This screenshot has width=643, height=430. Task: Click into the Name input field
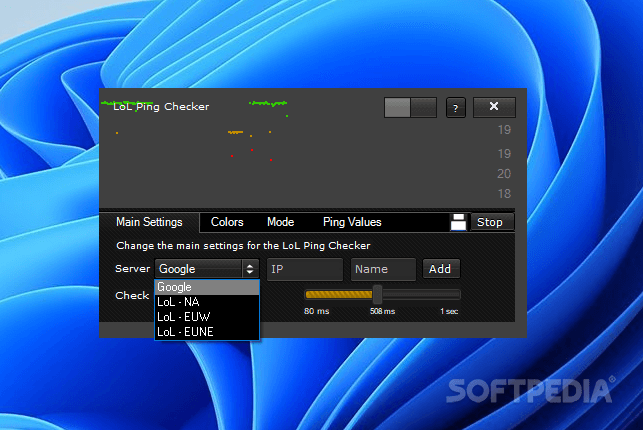(383, 269)
